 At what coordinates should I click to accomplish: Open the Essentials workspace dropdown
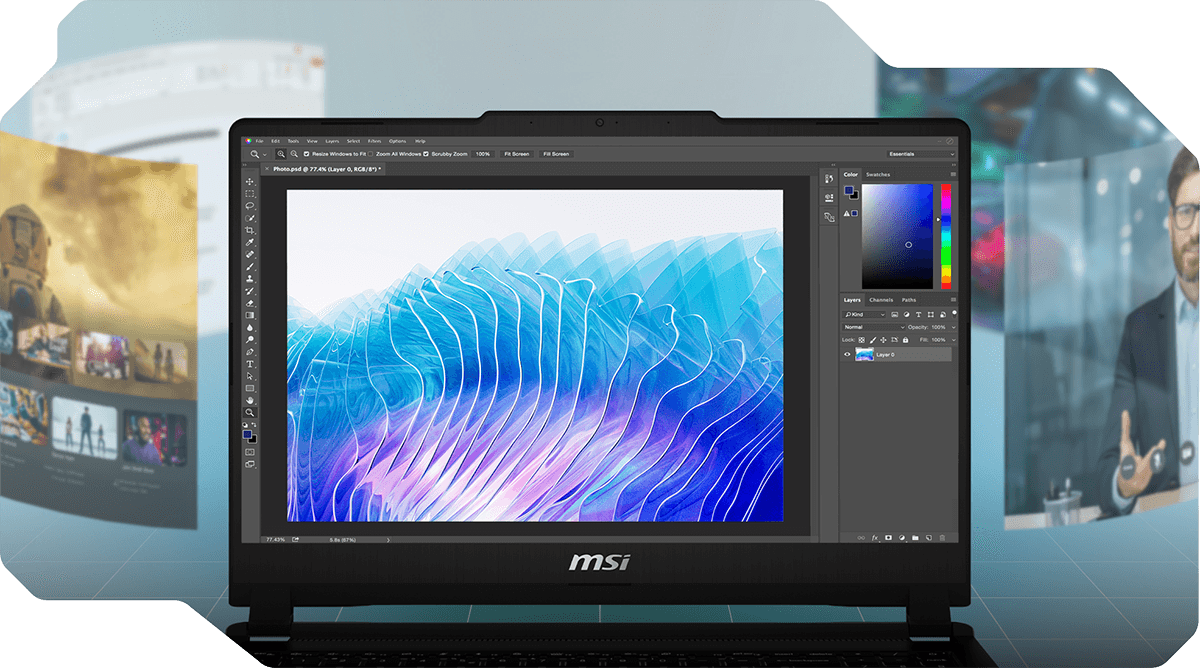pyautogui.click(x=921, y=154)
